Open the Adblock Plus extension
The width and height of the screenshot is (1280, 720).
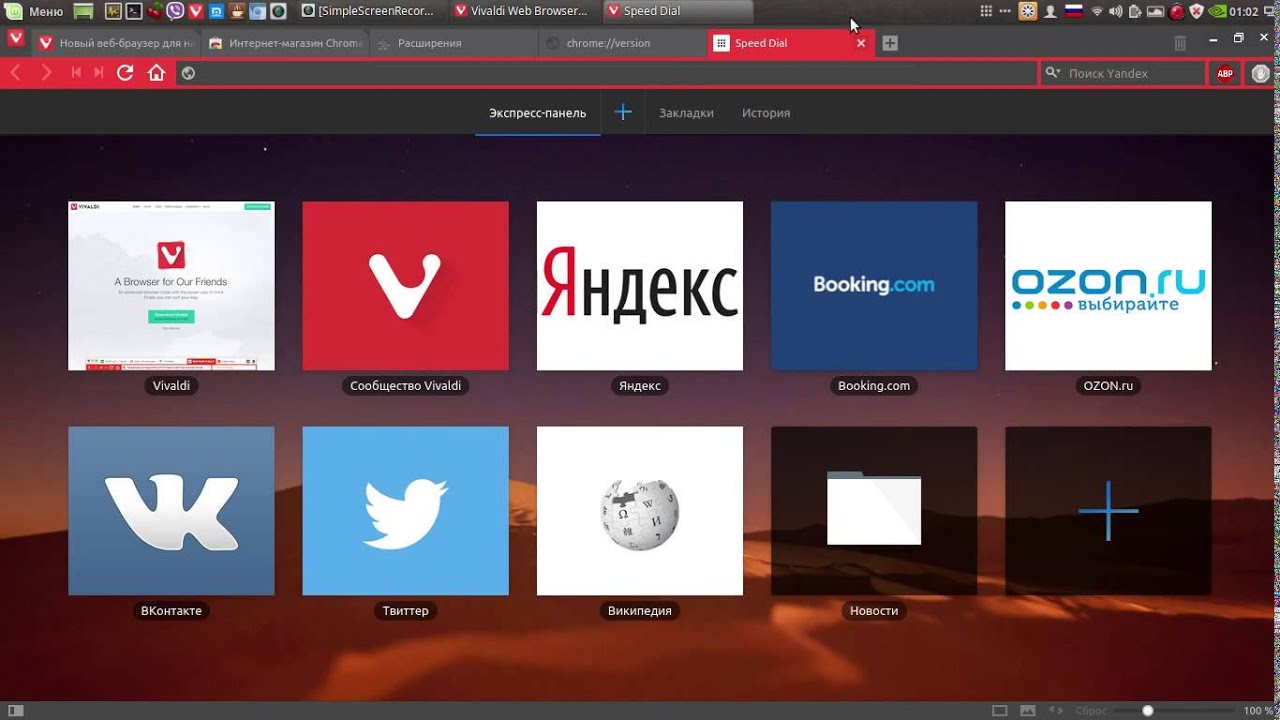(1225, 73)
